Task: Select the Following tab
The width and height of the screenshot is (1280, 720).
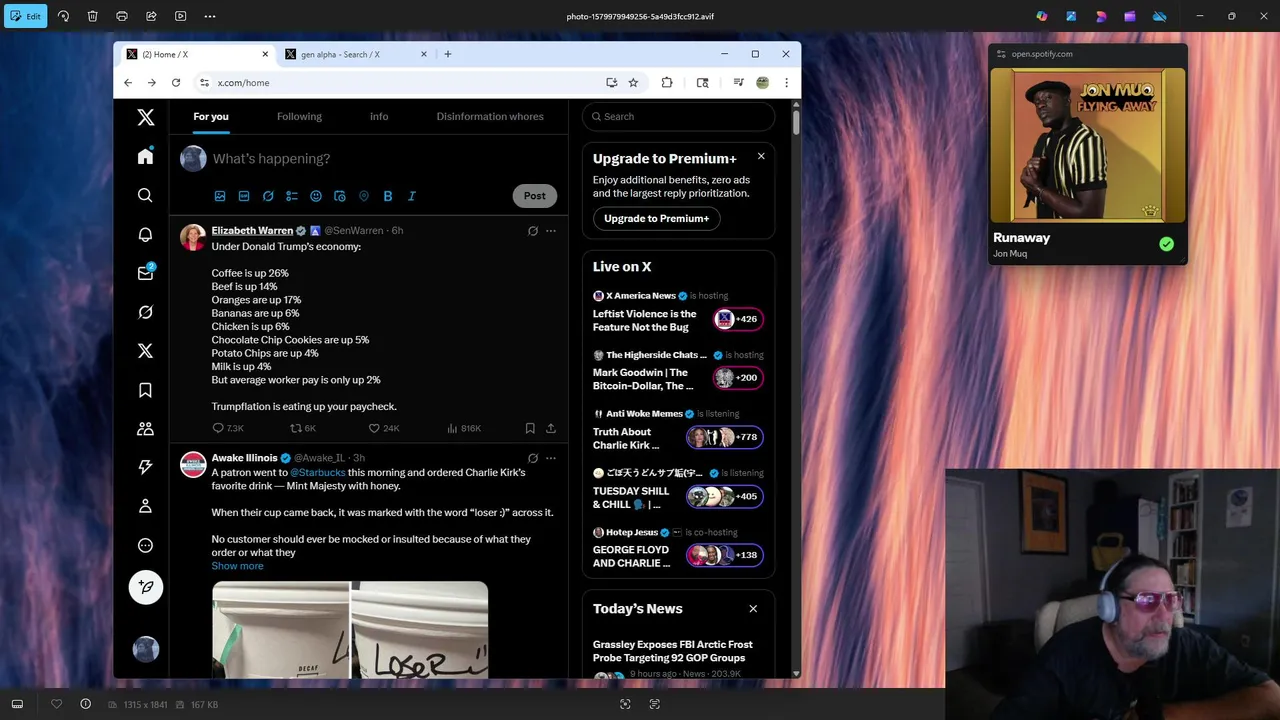Action: point(299,117)
